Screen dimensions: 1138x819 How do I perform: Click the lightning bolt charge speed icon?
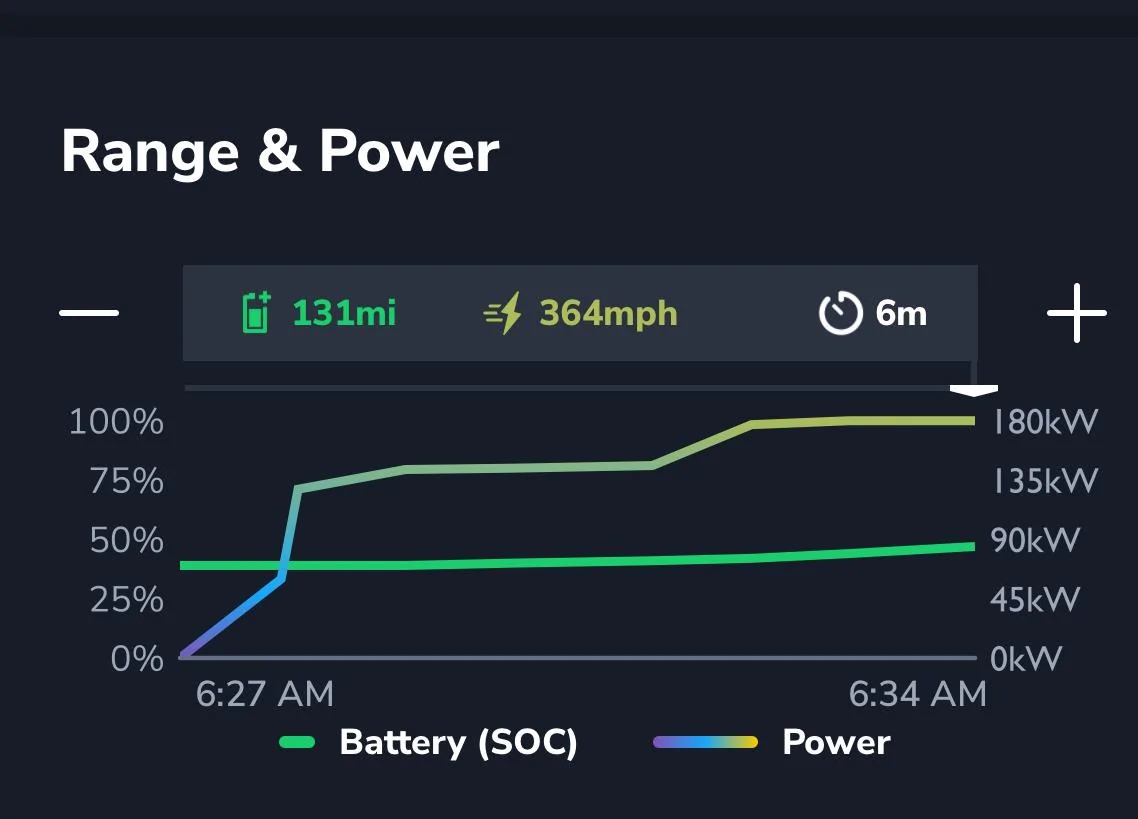tap(503, 313)
